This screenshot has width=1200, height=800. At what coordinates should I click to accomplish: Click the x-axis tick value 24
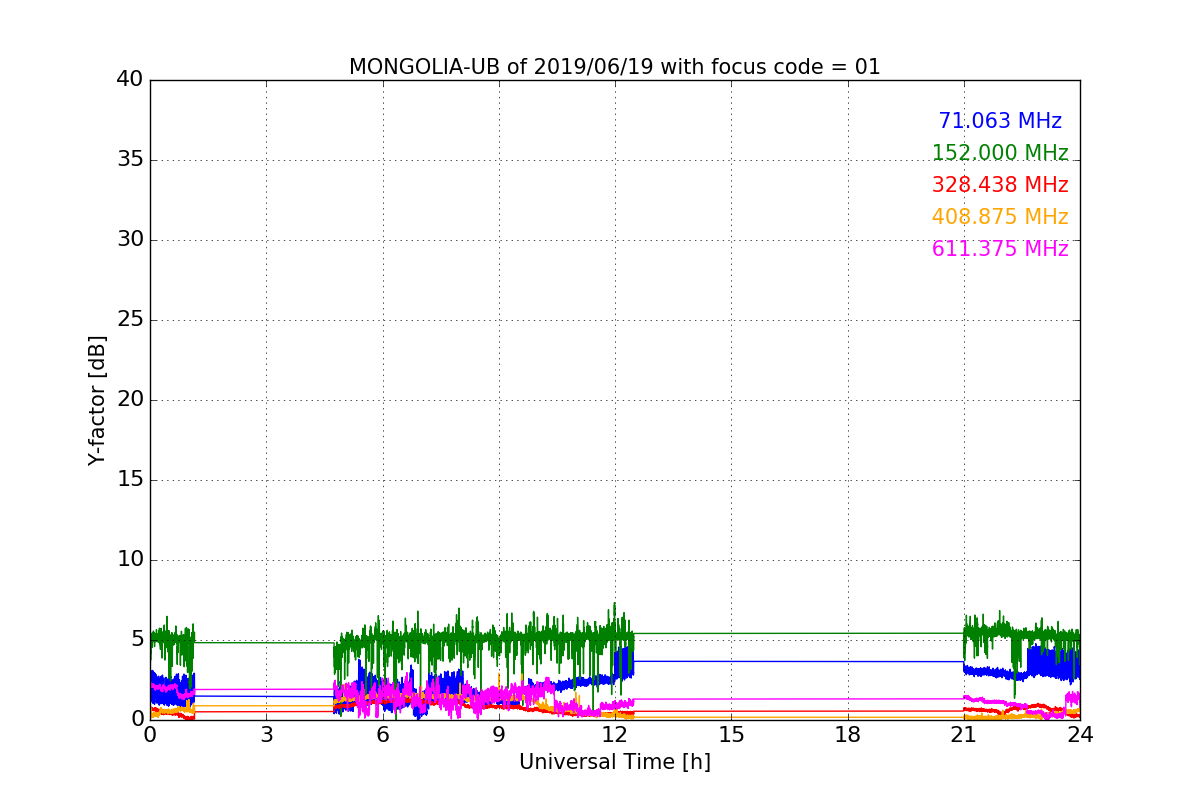[1080, 734]
